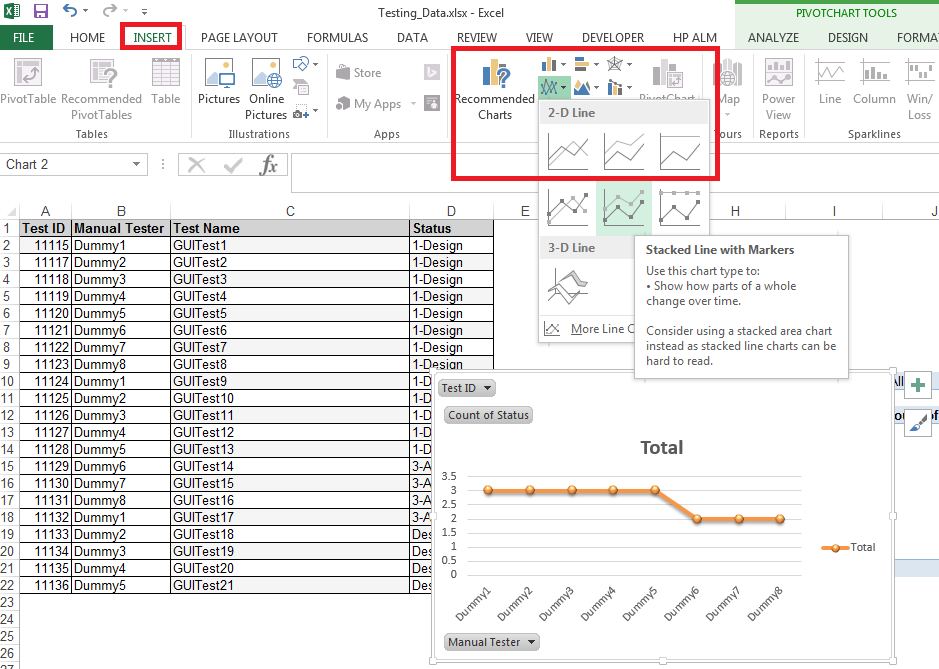Viewport: 939px width, 669px height.
Task: Click the Insert Function fx button
Action: (268, 165)
